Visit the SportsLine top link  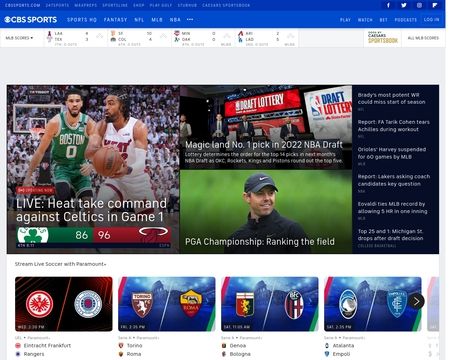pyautogui.click(x=115, y=5)
